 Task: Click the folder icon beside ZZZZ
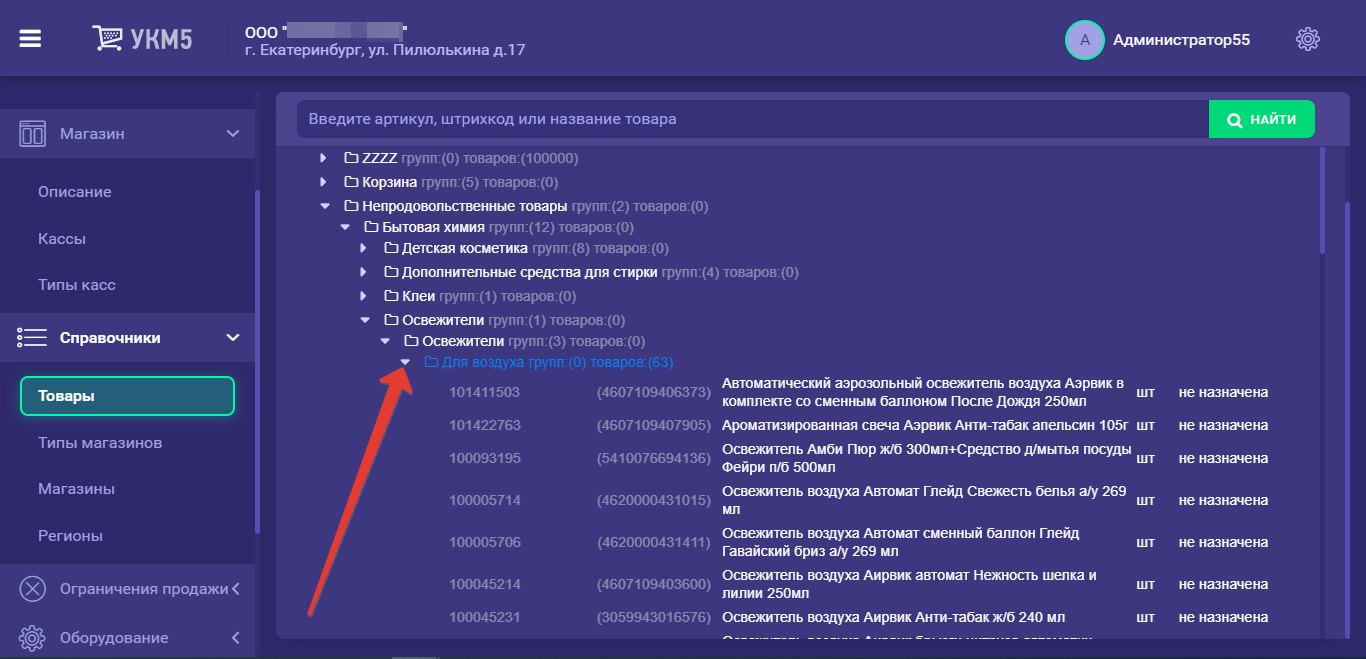pos(351,158)
